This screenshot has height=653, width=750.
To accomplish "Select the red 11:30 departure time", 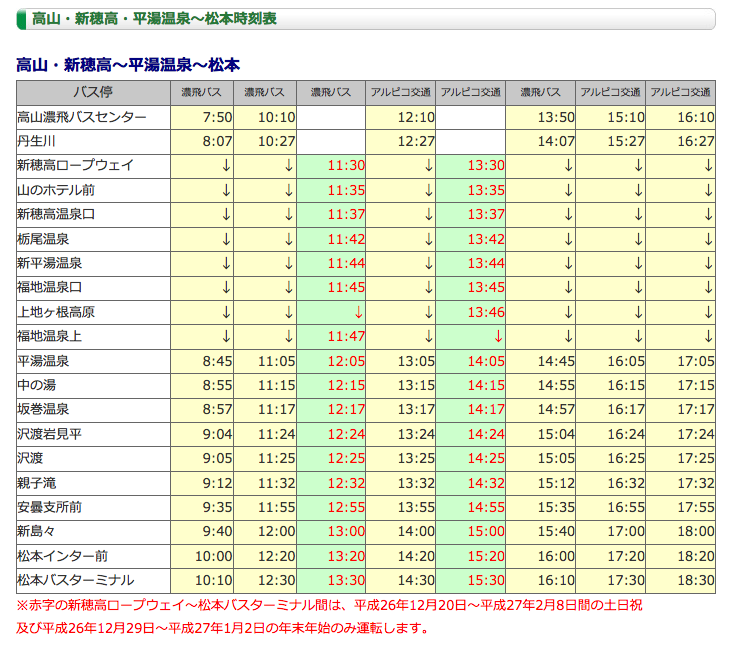I will [x=346, y=165].
